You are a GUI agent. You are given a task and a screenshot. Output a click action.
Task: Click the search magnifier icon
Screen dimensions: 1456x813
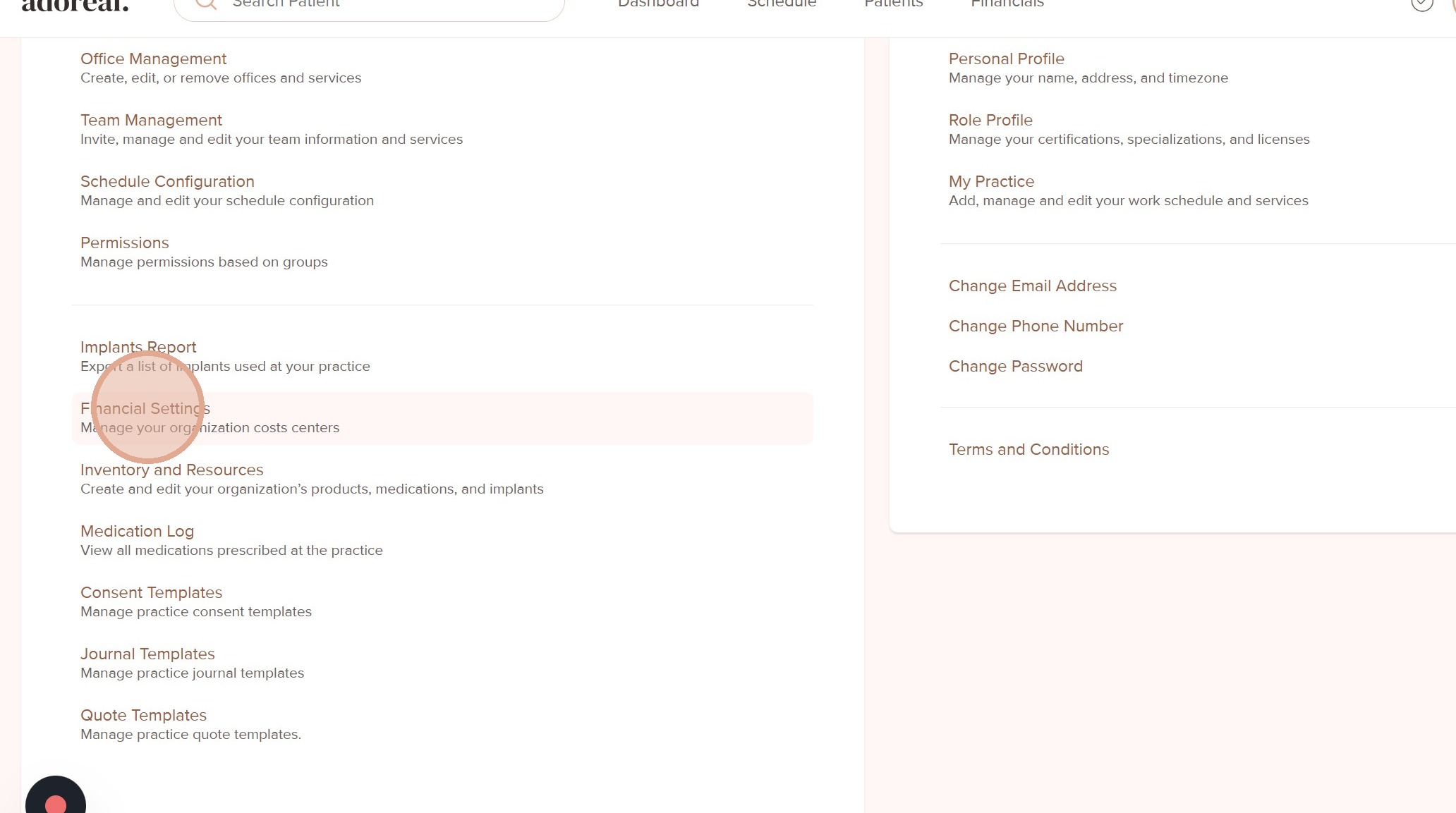(205, 4)
